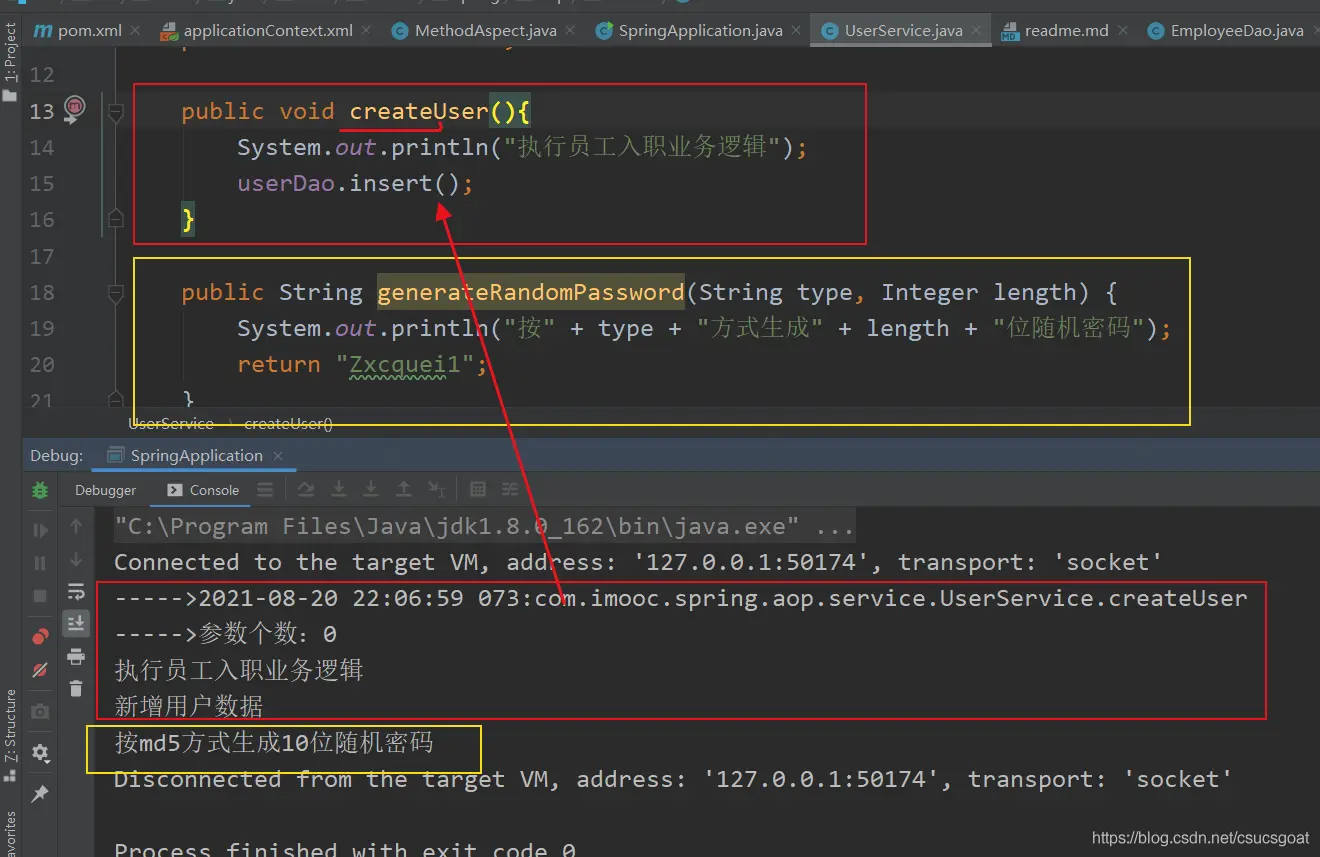Screen dimensions: 1320x857
Task: Click the userDao identifier on line 15
Action: pyautogui.click(x=285, y=184)
